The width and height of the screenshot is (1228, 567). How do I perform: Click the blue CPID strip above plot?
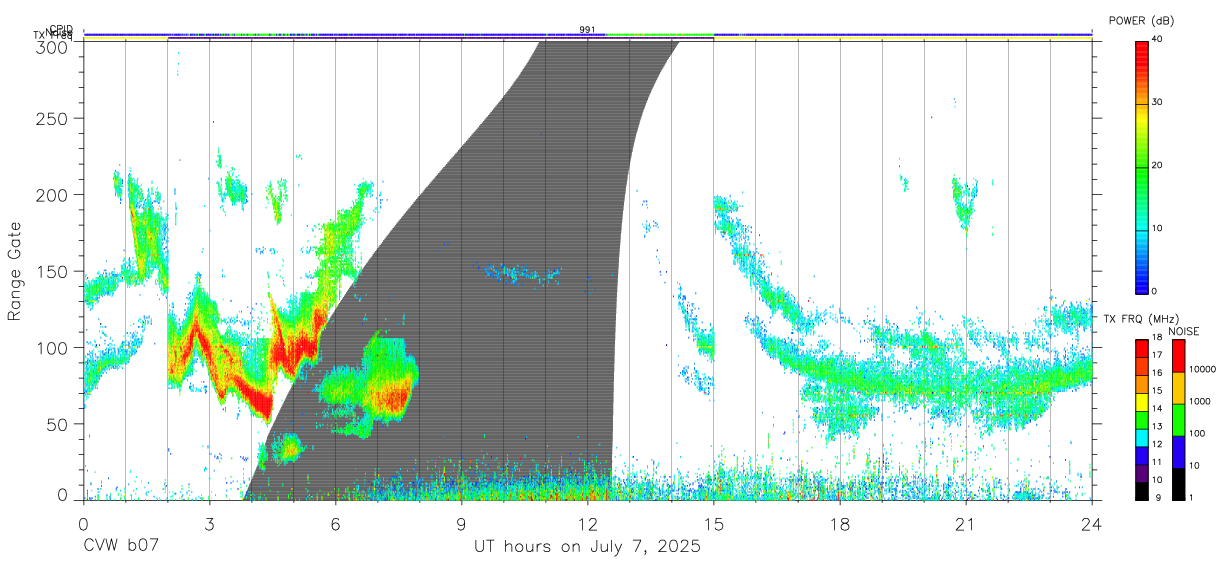(x=588, y=34)
